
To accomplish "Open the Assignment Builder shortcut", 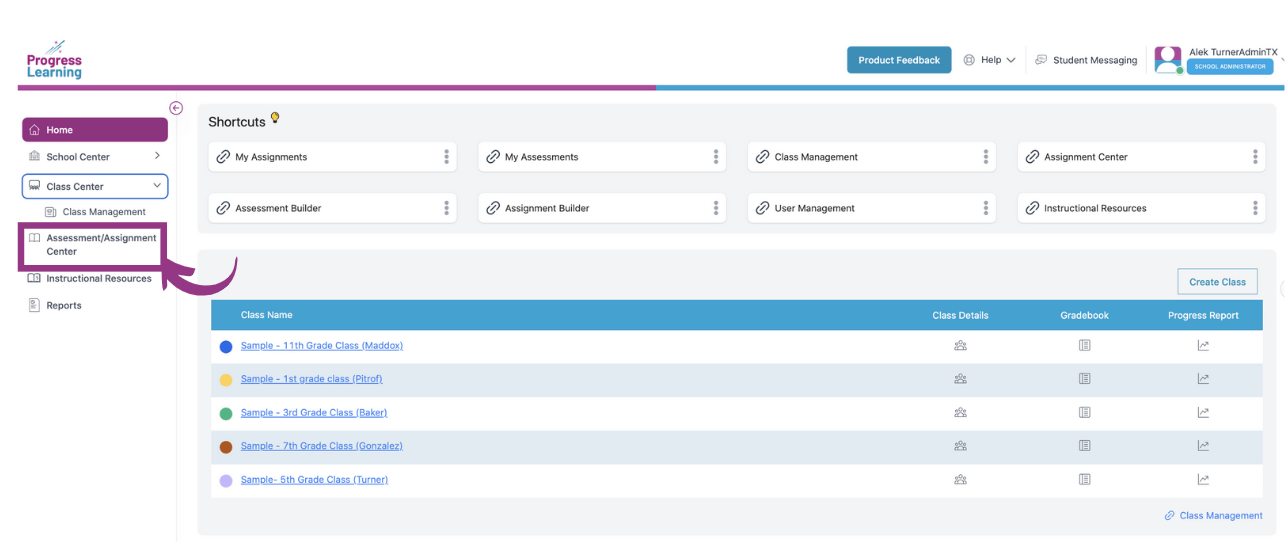I will point(602,208).
